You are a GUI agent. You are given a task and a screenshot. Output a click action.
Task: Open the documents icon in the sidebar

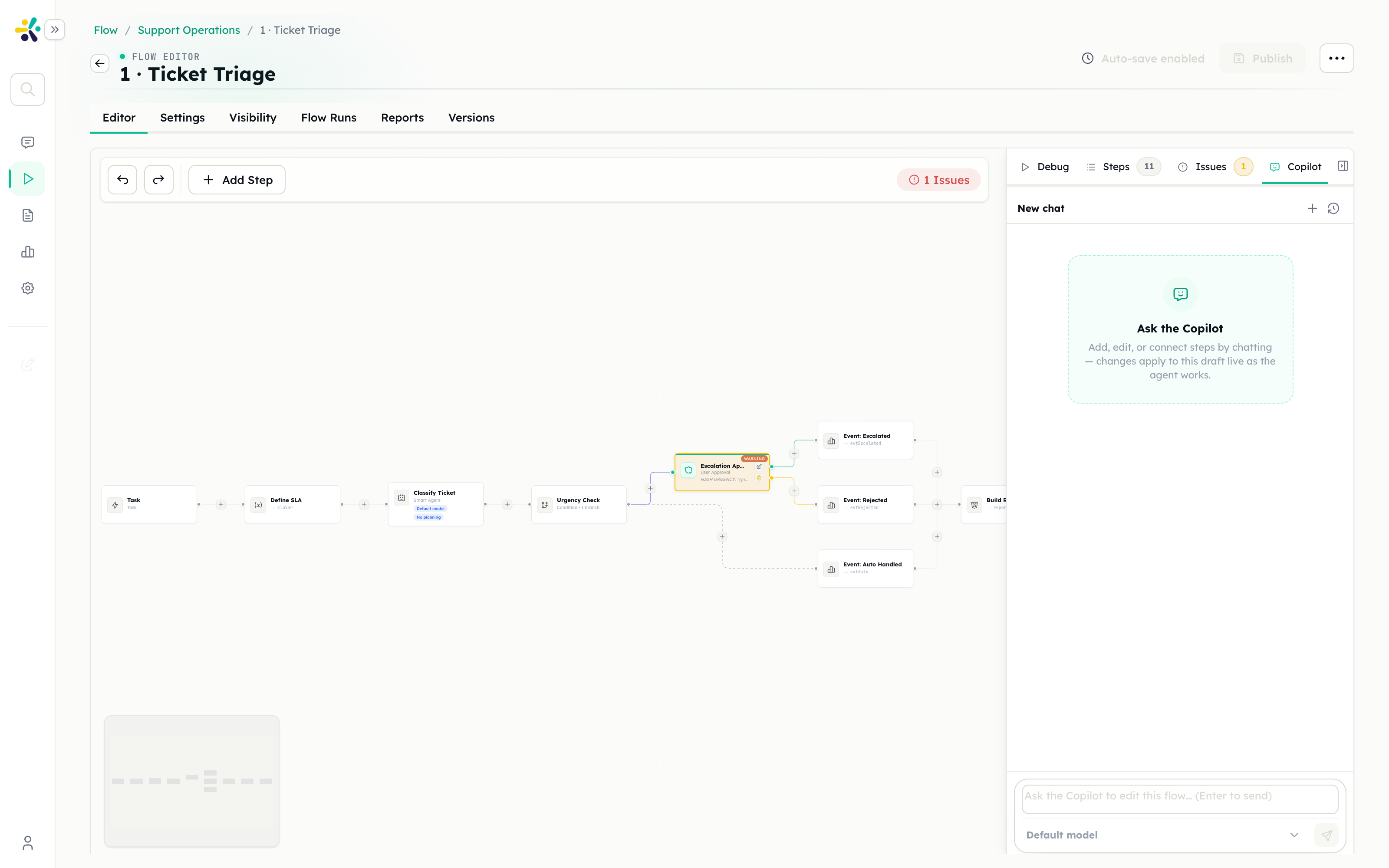27,215
